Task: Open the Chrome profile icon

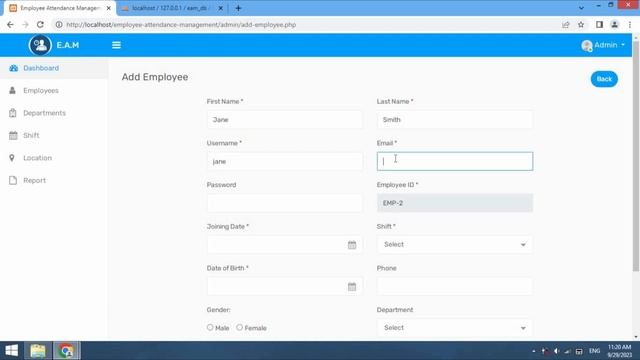Action: pos(614,25)
